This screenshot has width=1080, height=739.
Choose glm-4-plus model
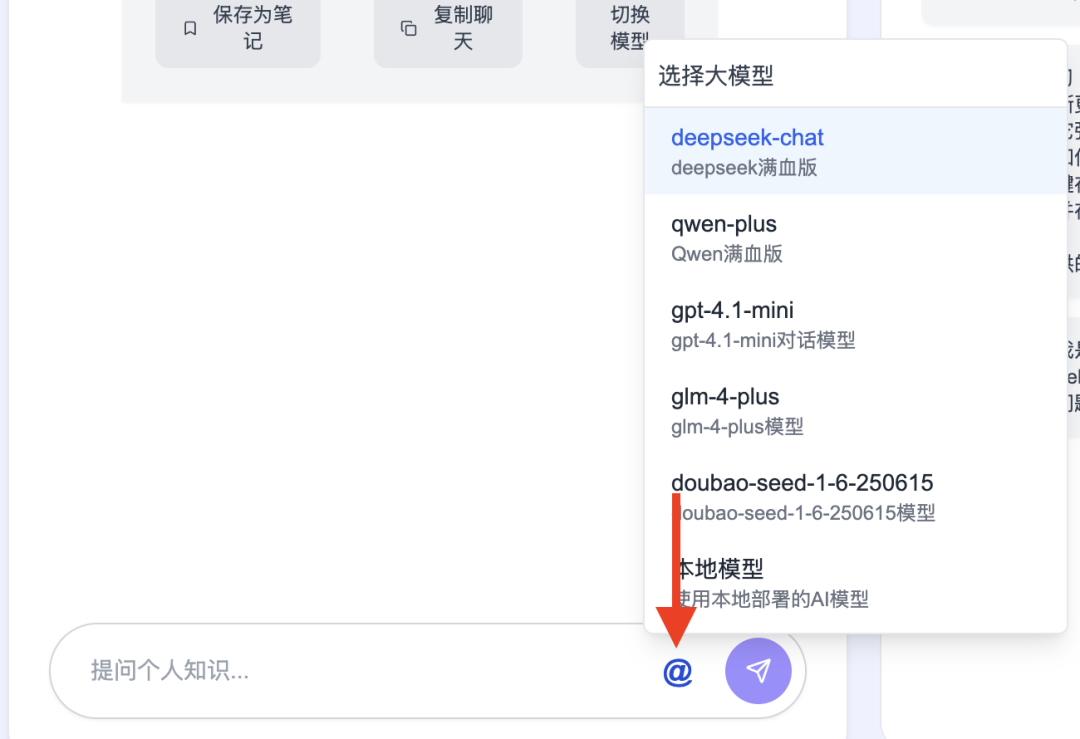[x=855, y=410]
